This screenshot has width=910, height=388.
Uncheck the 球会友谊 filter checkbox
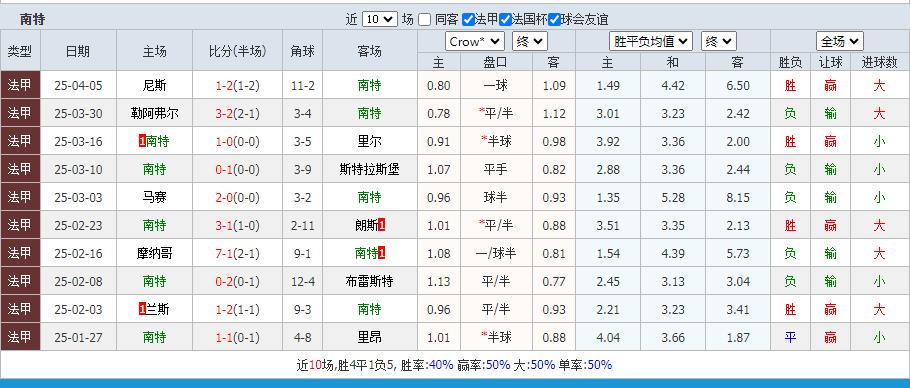554,20
